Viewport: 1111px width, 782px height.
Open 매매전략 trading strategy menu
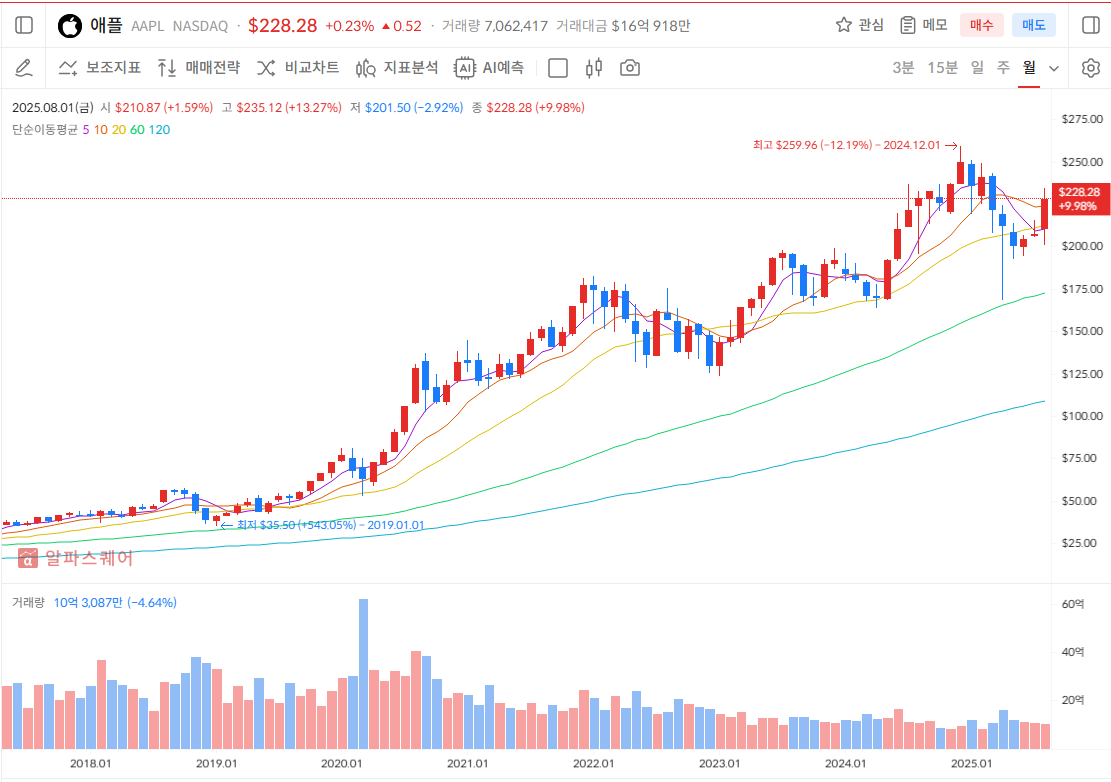198,68
